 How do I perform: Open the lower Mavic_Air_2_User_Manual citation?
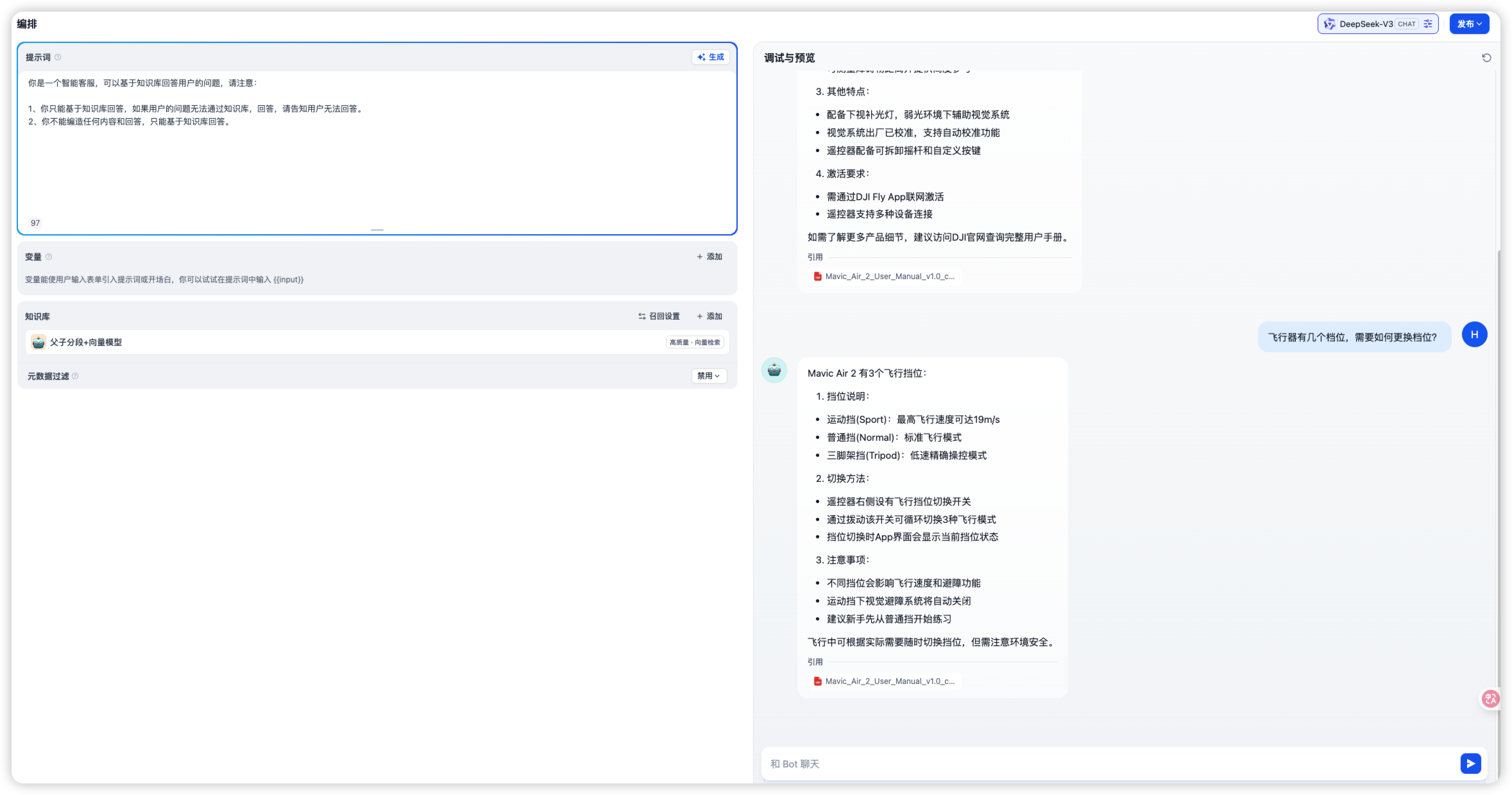pos(884,681)
